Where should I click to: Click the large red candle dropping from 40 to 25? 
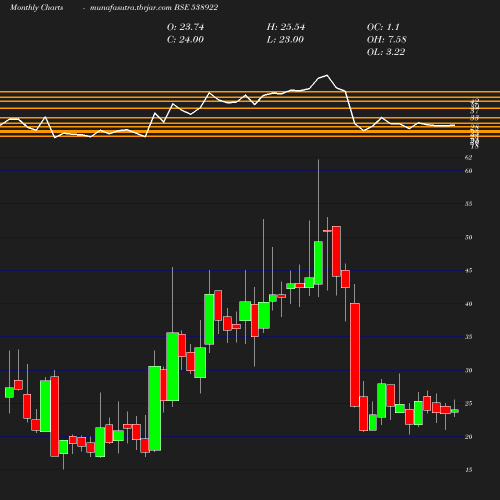pos(355,355)
